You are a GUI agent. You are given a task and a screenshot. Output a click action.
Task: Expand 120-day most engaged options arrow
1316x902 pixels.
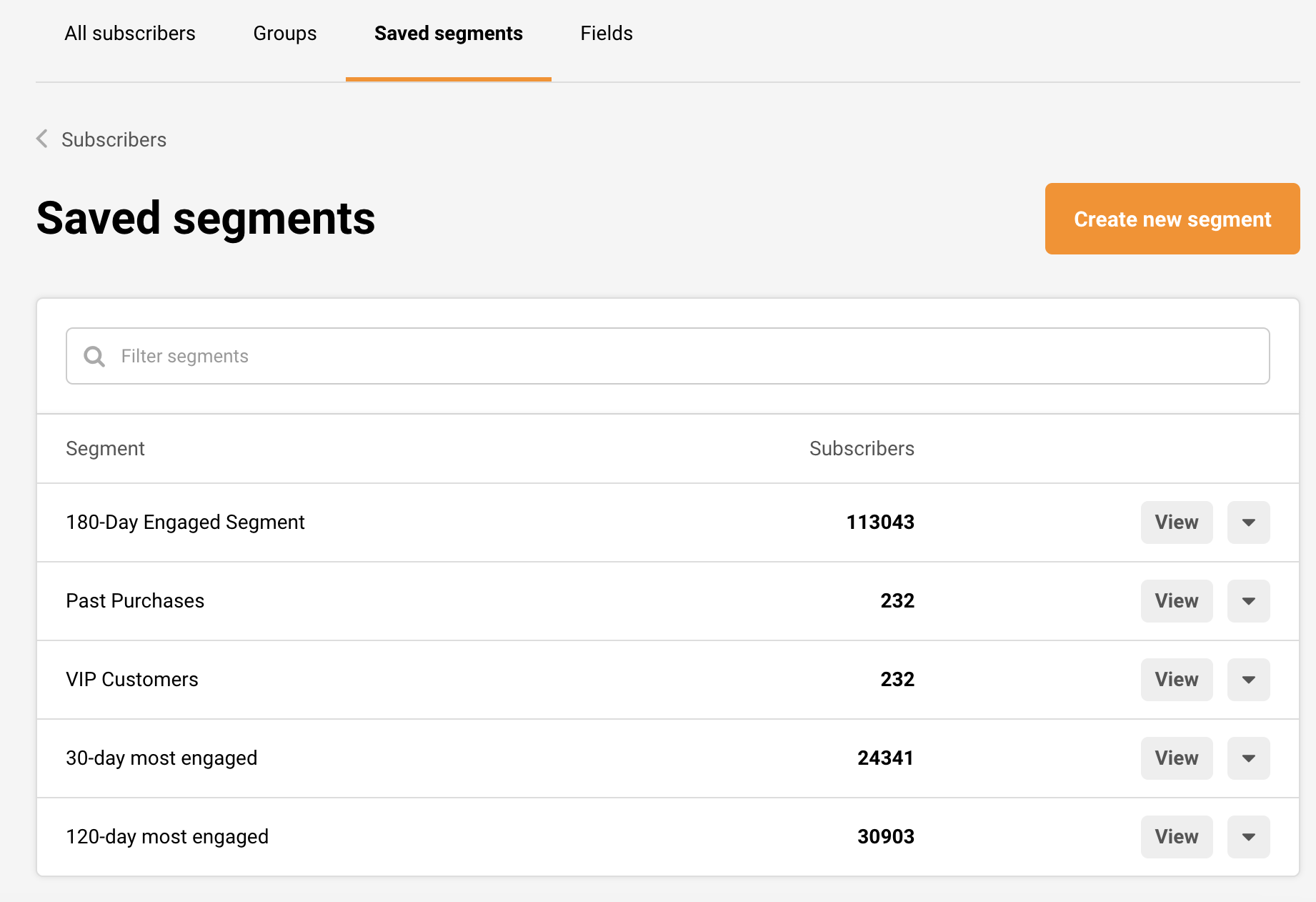pos(1248,837)
